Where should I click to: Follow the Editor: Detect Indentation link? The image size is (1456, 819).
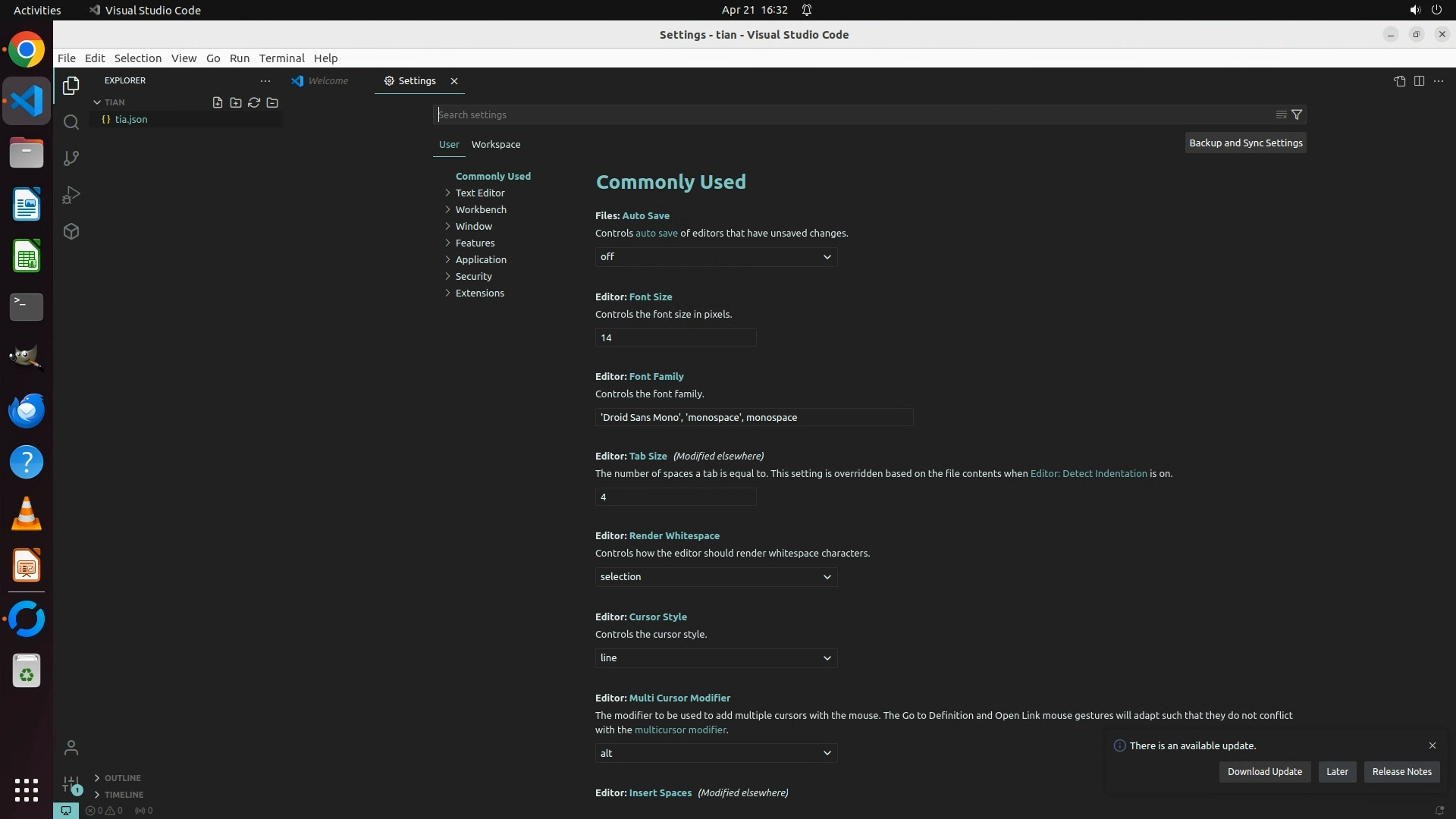point(1088,473)
